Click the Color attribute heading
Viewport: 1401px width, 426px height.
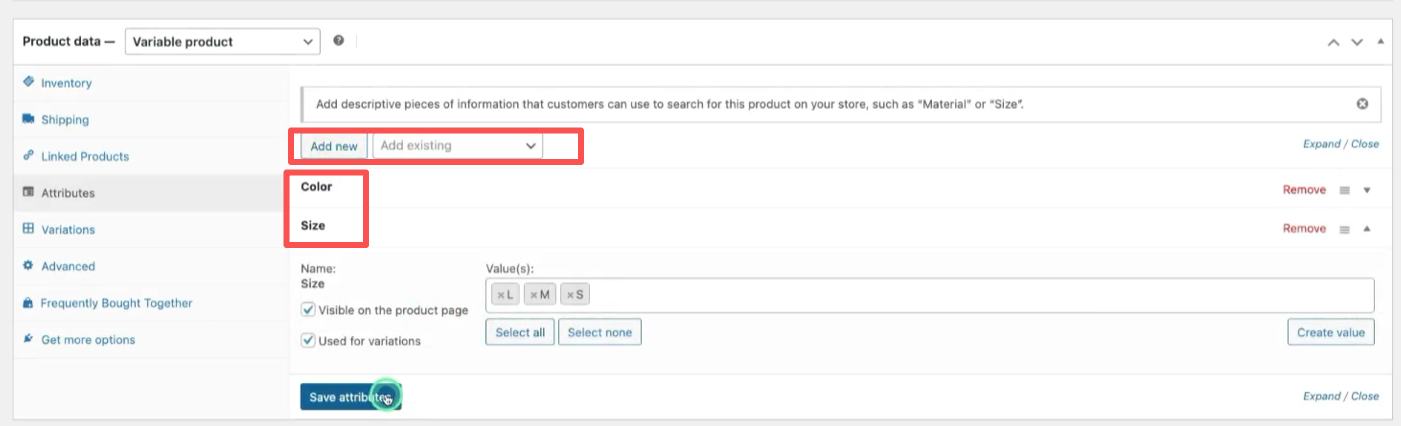316,187
